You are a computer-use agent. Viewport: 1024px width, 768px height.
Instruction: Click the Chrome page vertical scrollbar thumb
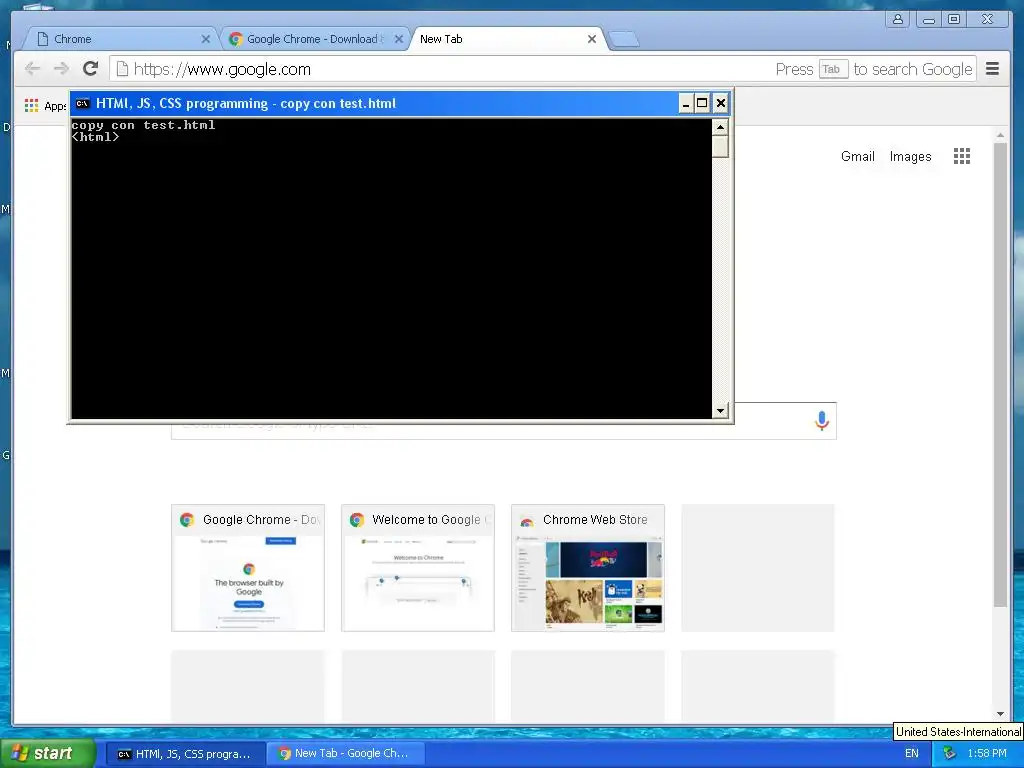[1000, 375]
